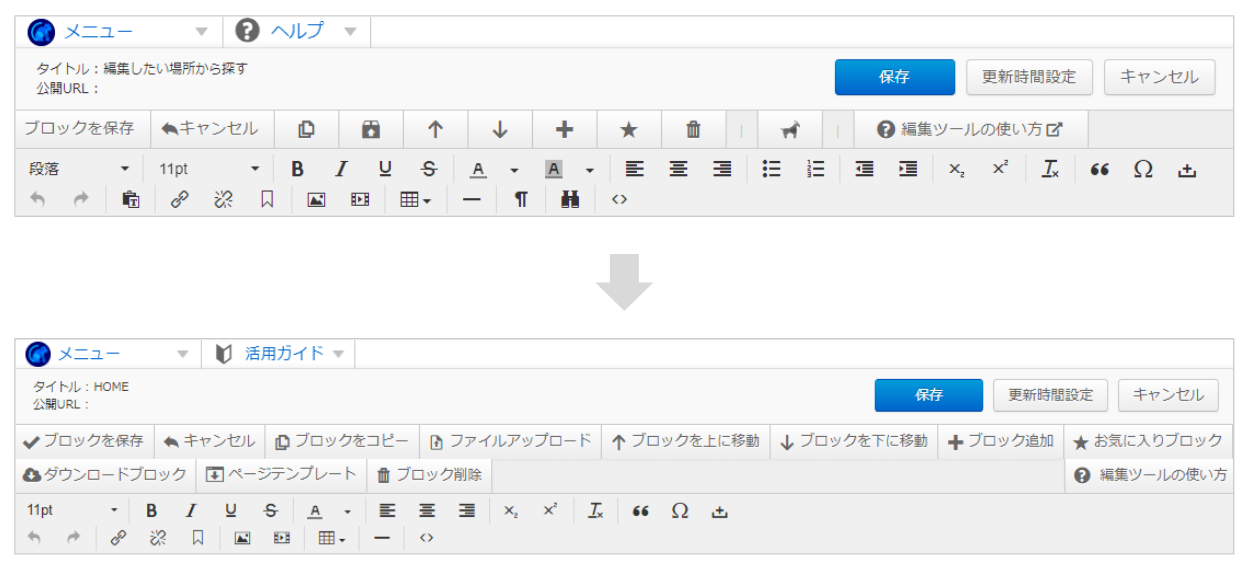Click the undo arrow in the upper editor

pos(37,199)
